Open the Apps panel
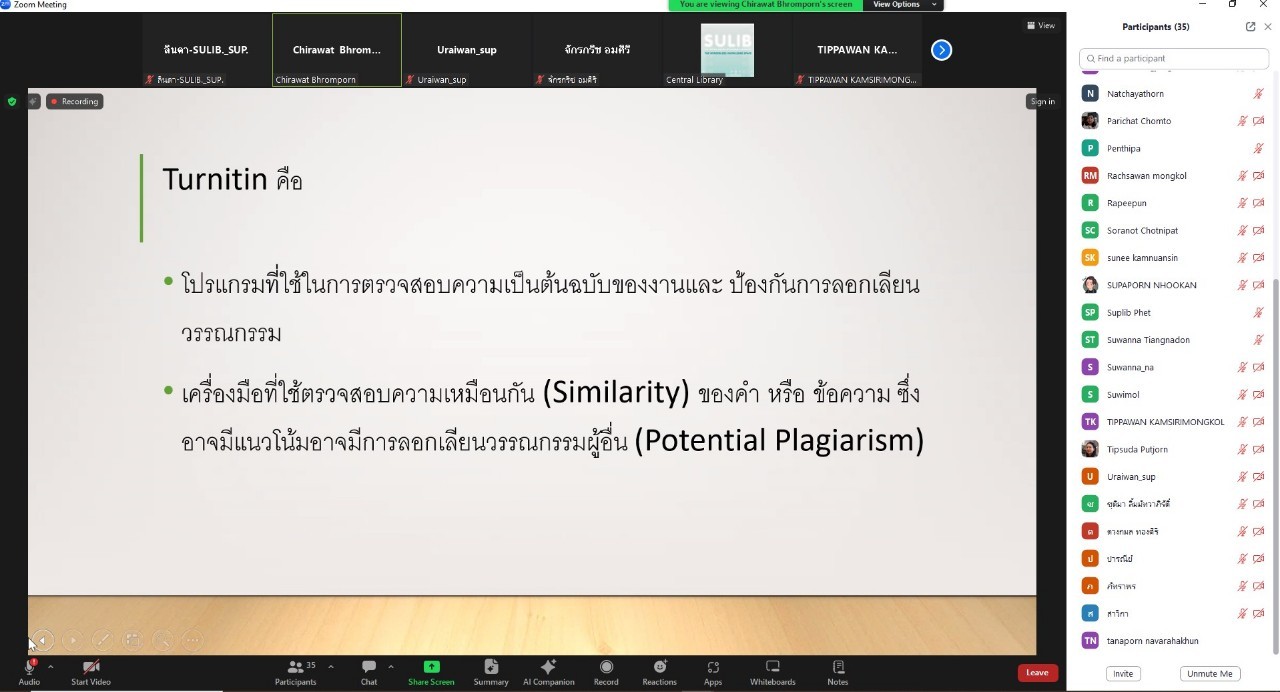1280x692 pixels. click(713, 672)
